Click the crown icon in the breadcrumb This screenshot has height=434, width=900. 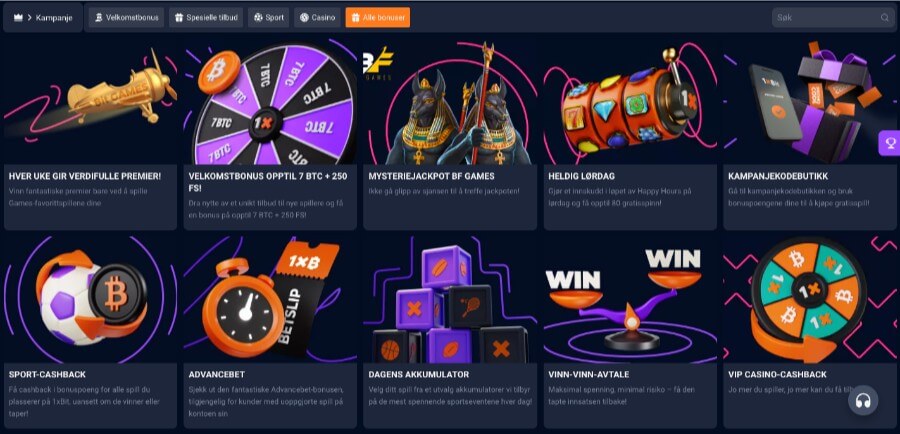(18, 18)
